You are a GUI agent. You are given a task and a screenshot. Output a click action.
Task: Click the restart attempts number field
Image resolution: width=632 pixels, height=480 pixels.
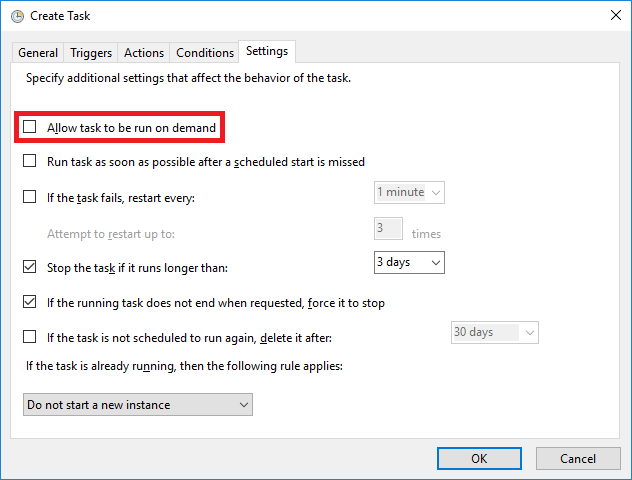388,229
